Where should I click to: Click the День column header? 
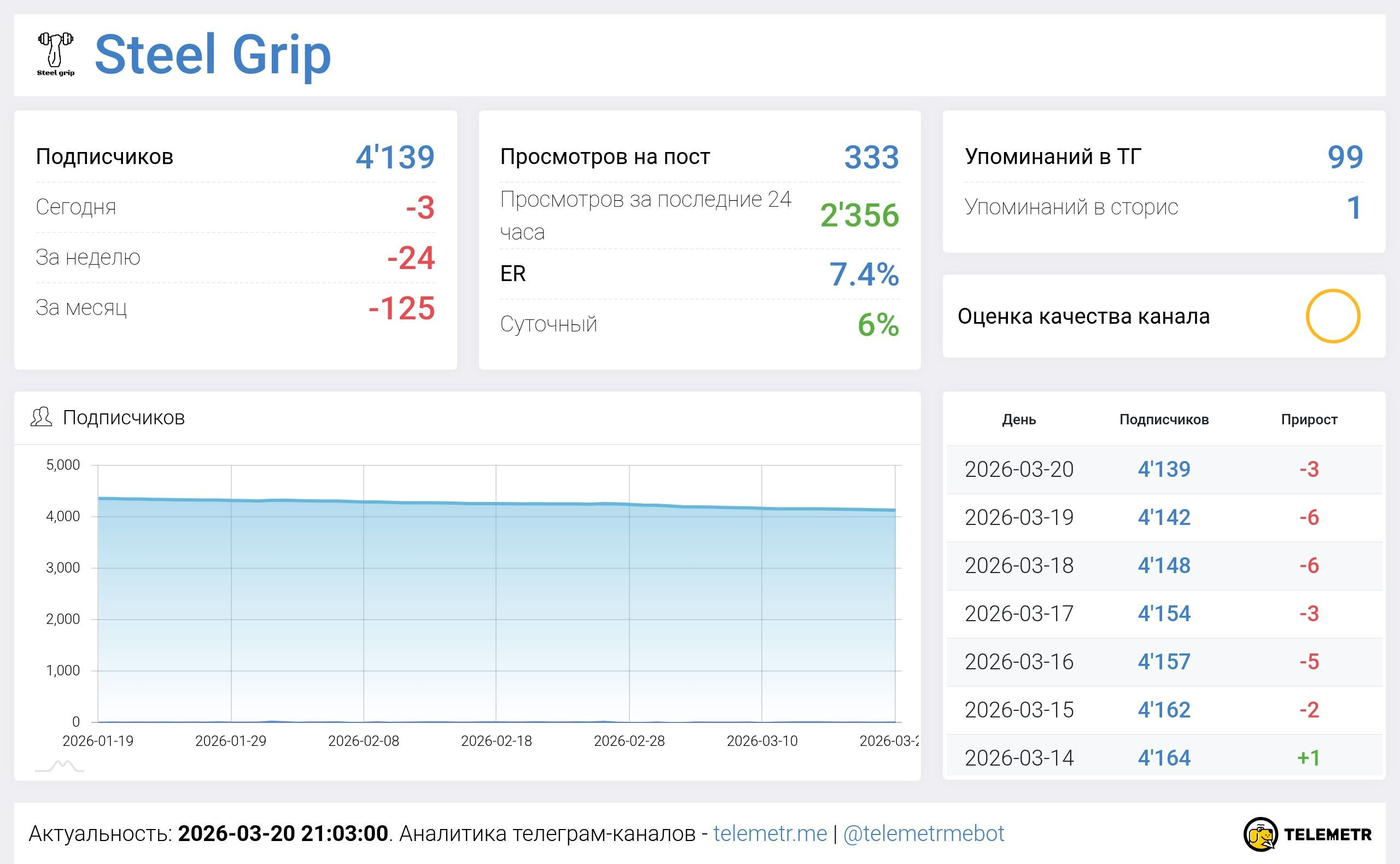(x=1019, y=419)
